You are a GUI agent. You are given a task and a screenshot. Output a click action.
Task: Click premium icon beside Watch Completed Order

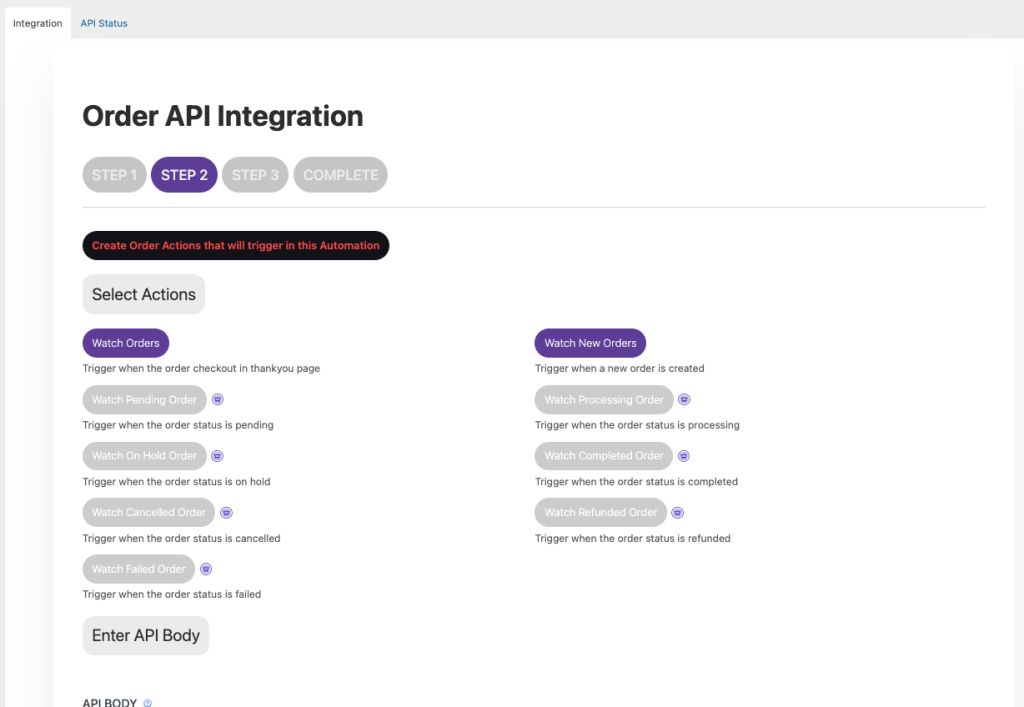click(x=683, y=456)
